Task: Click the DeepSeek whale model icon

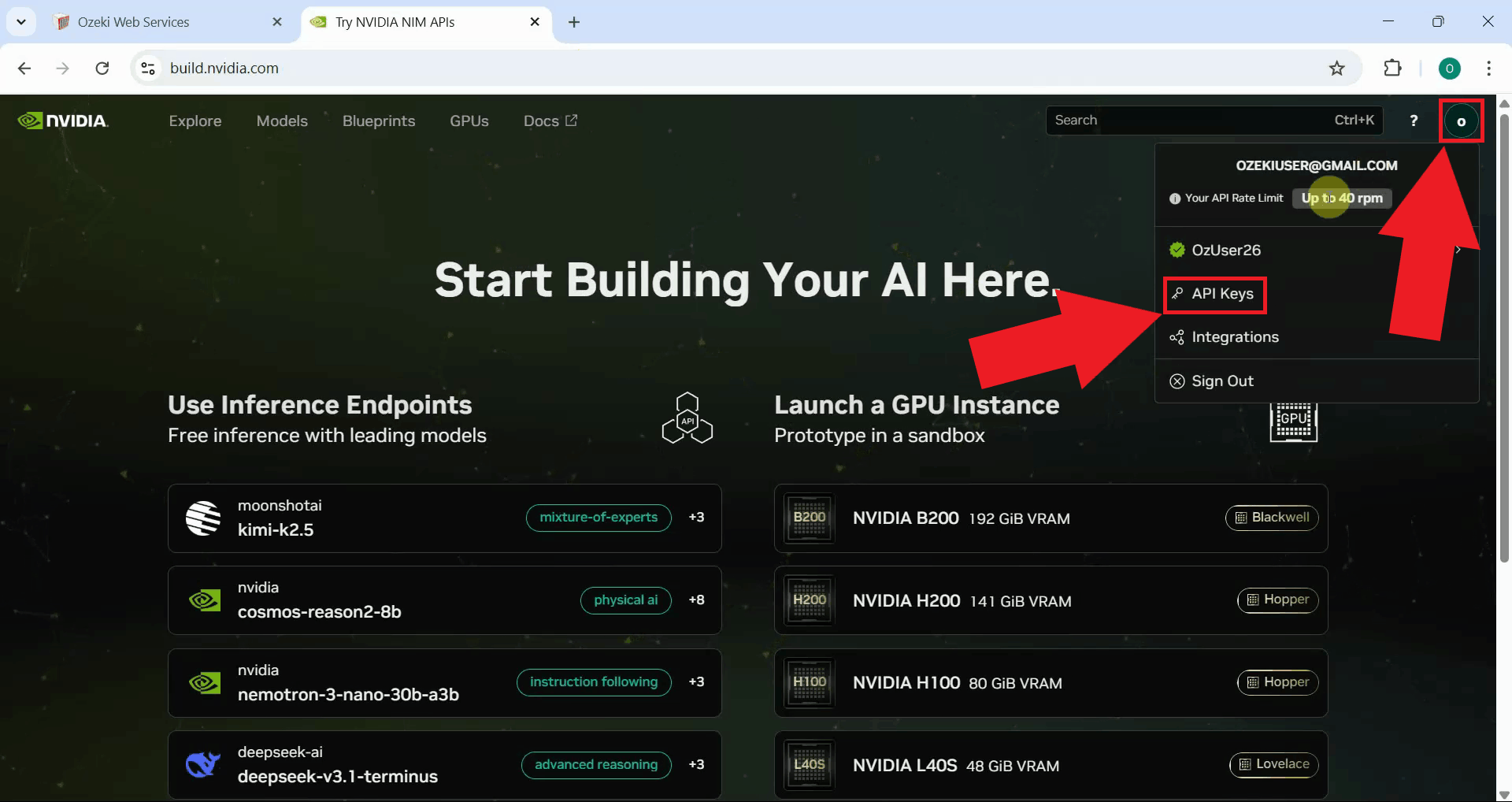Action: 203,764
